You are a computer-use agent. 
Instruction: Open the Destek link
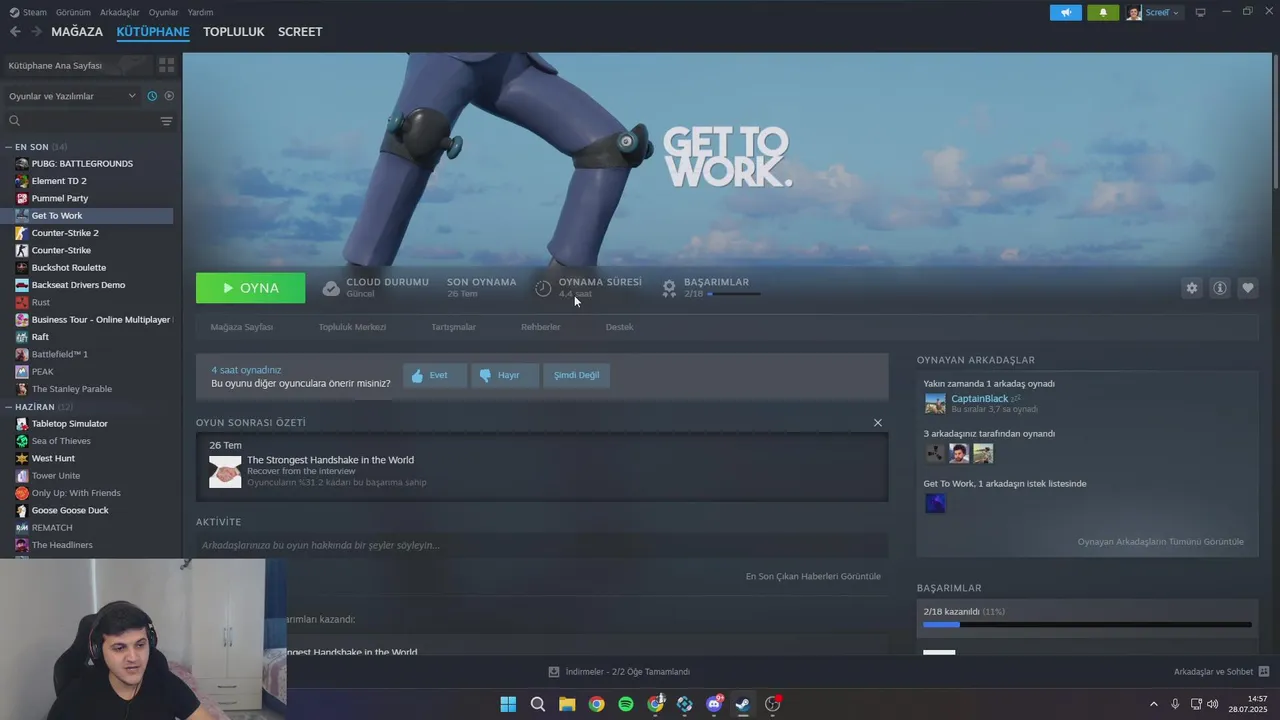pos(619,327)
